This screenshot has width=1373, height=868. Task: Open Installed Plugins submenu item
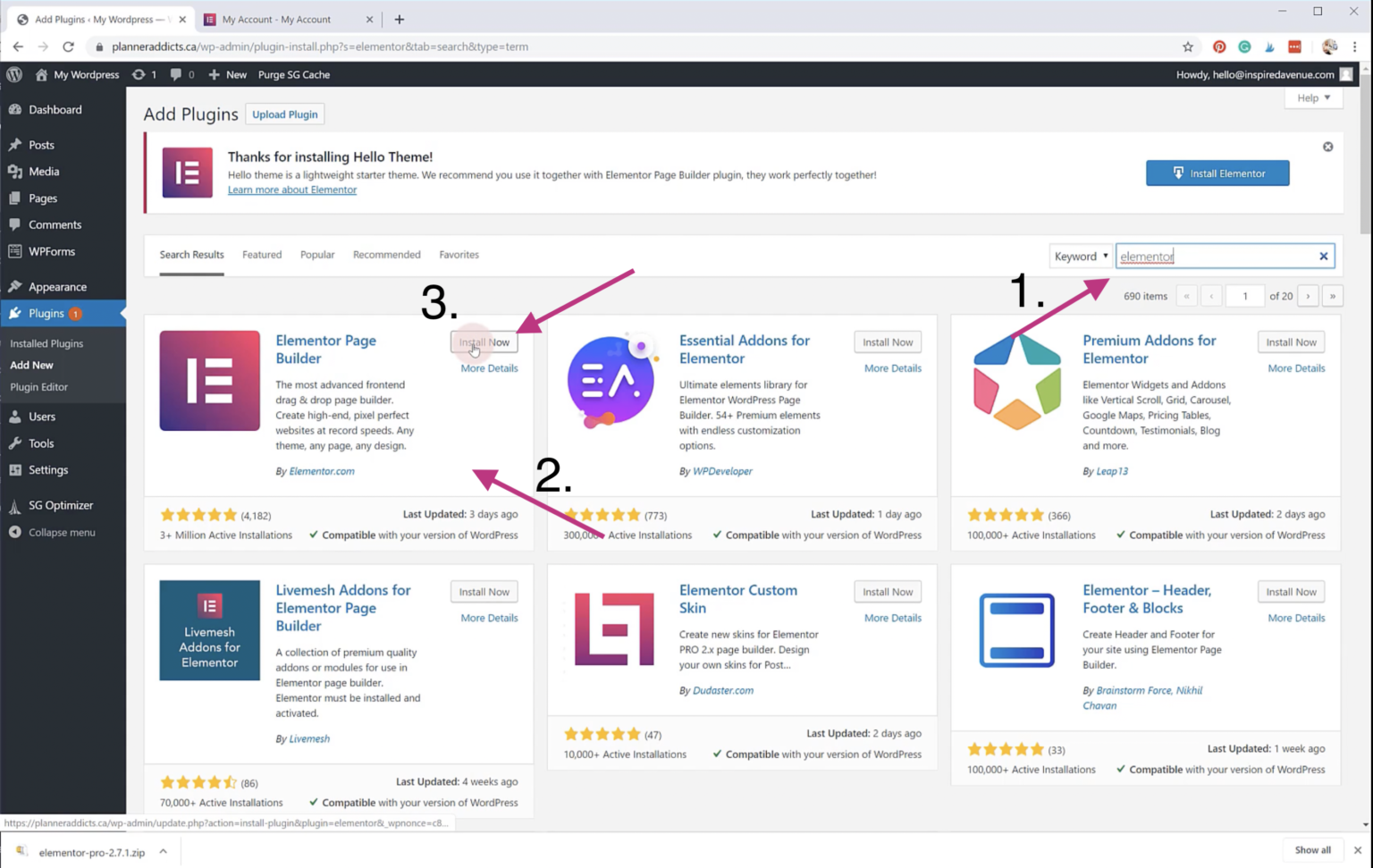(x=46, y=343)
